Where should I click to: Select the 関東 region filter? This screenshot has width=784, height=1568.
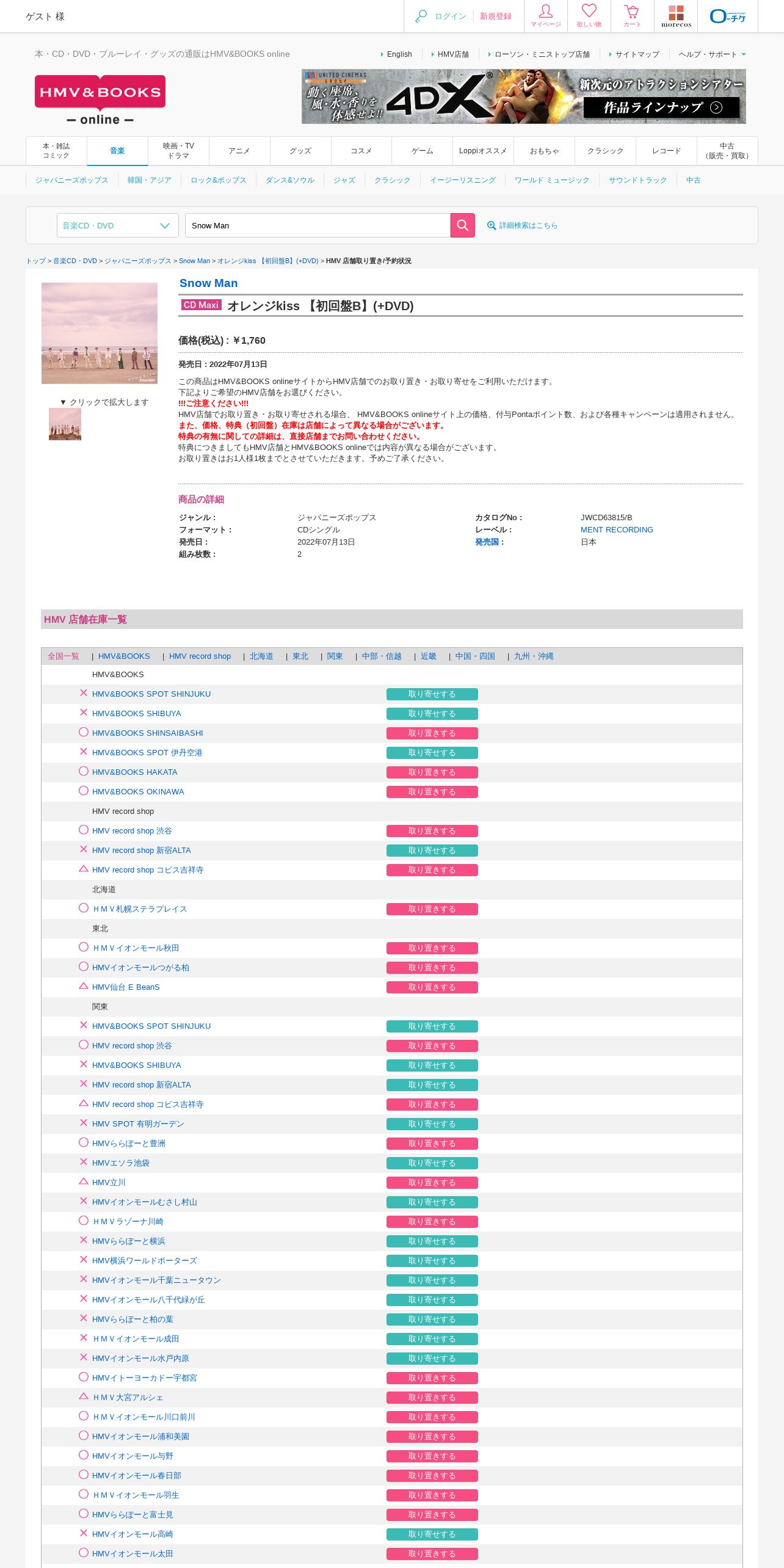click(x=335, y=656)
